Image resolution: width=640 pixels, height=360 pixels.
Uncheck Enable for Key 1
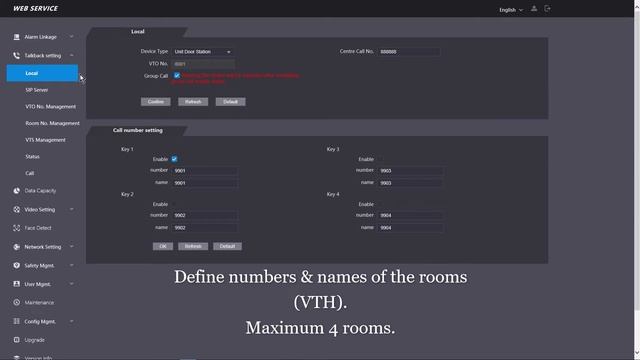(174, 159)
